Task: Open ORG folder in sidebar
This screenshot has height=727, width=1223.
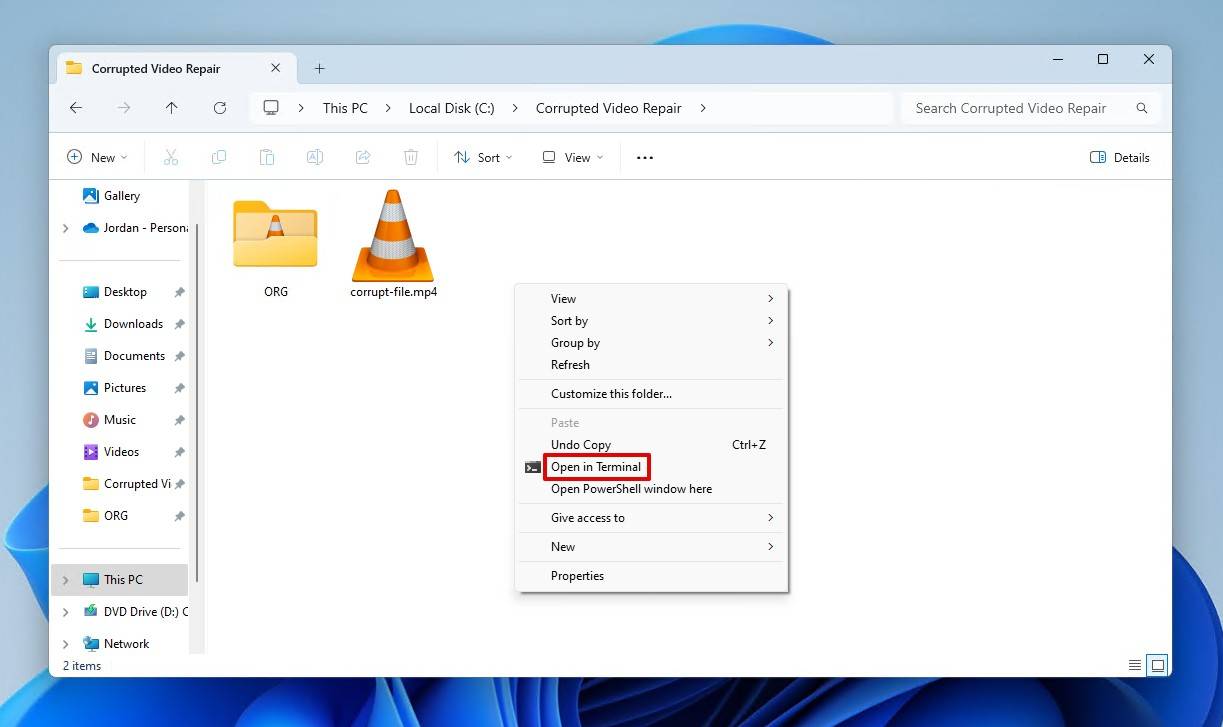Action: click(x=116, y=516)
